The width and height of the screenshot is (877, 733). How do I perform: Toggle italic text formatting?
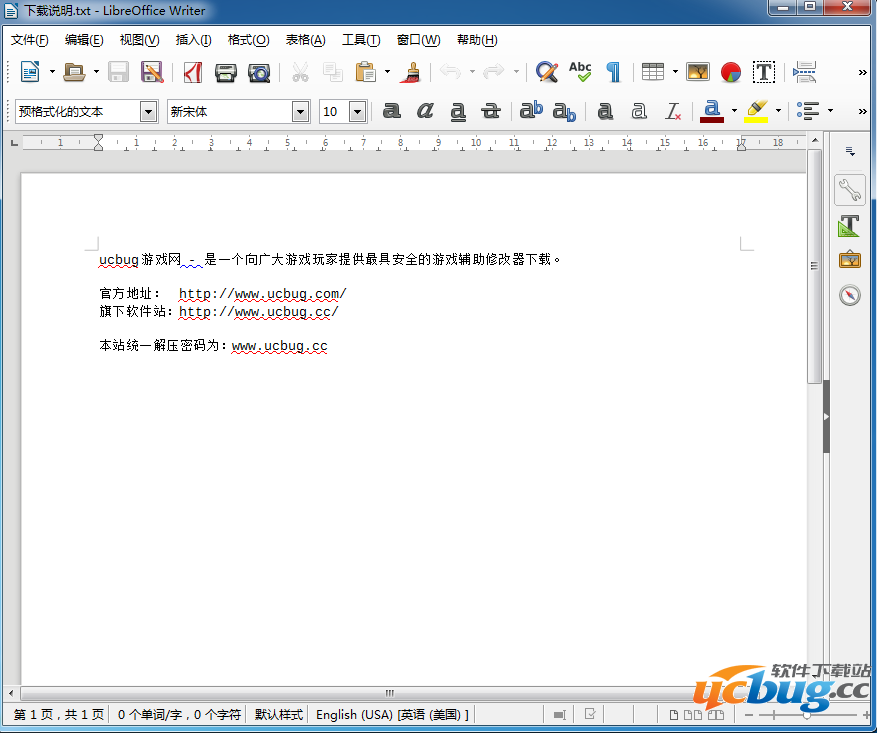425,111
